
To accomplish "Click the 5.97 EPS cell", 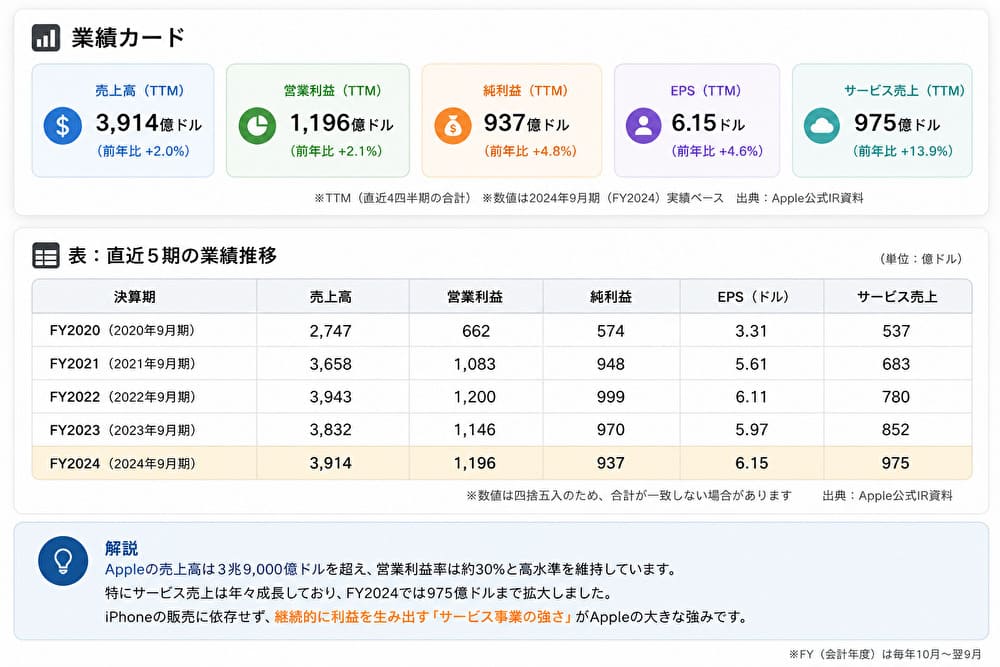I will point(751,430).
